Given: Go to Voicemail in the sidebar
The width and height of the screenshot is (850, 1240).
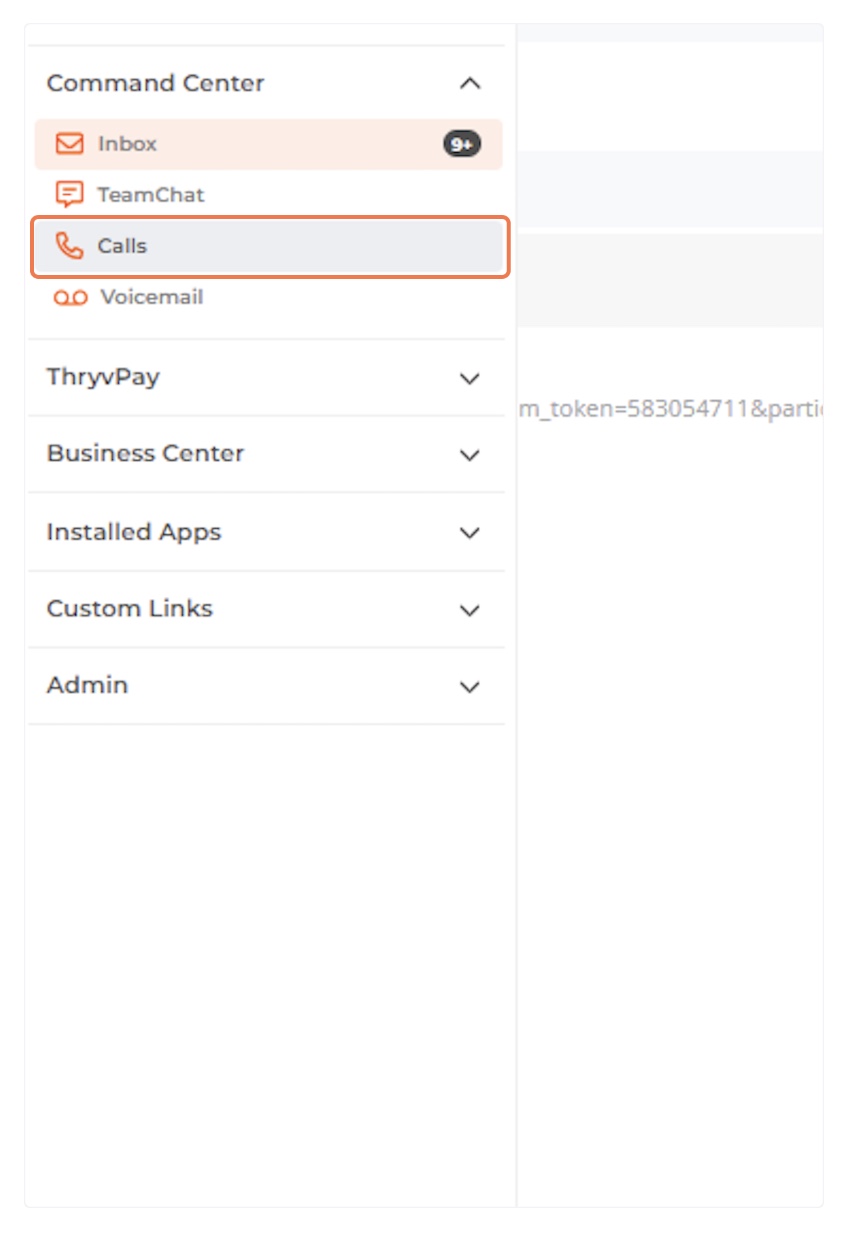Looking at the screenshot, I should (268, 298).
